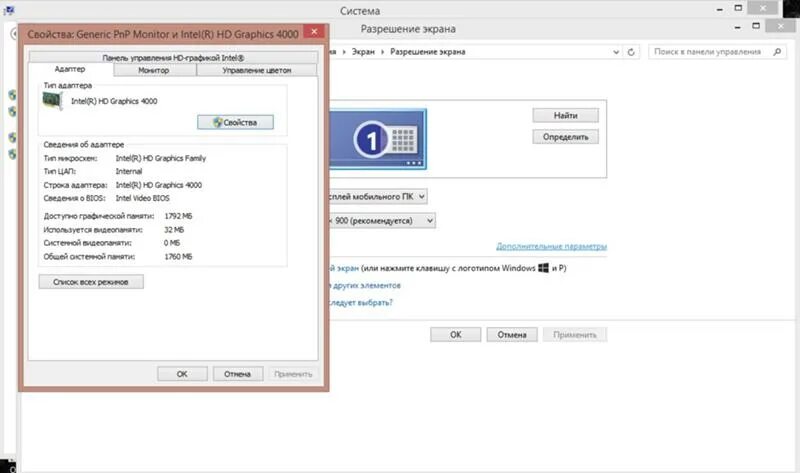Click the Определить button
Image resolution: width=800 pixels, height=473 pixels.
(565, 137)
